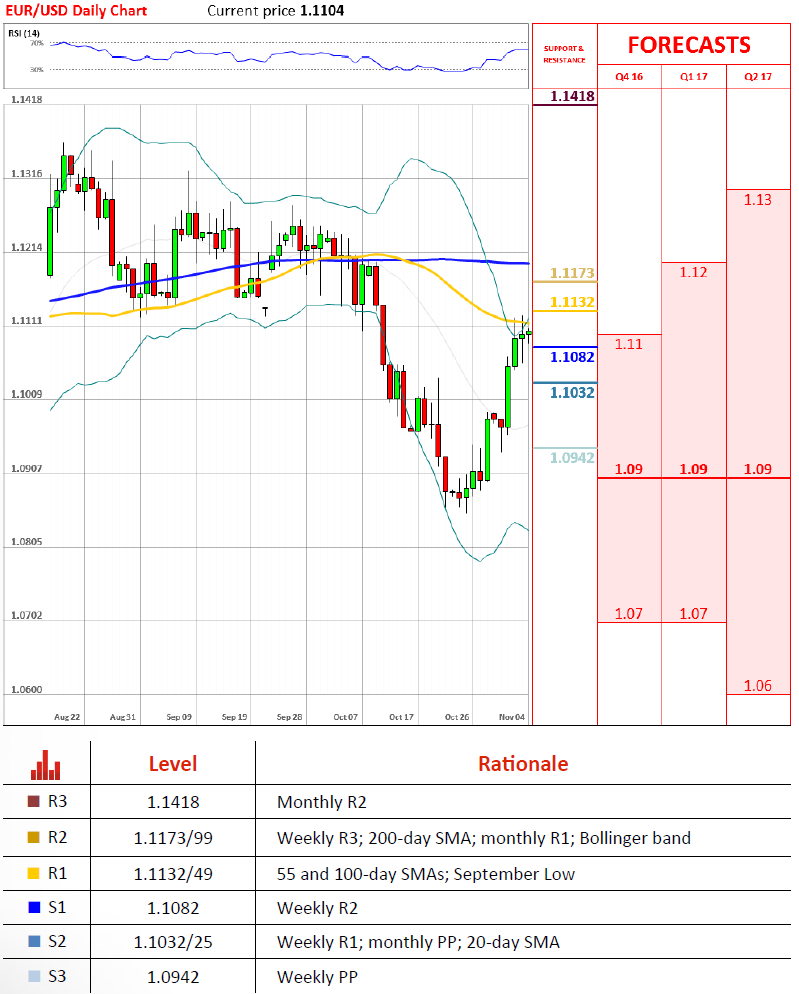Click the 1.0942 support level label

pos(573,458)
